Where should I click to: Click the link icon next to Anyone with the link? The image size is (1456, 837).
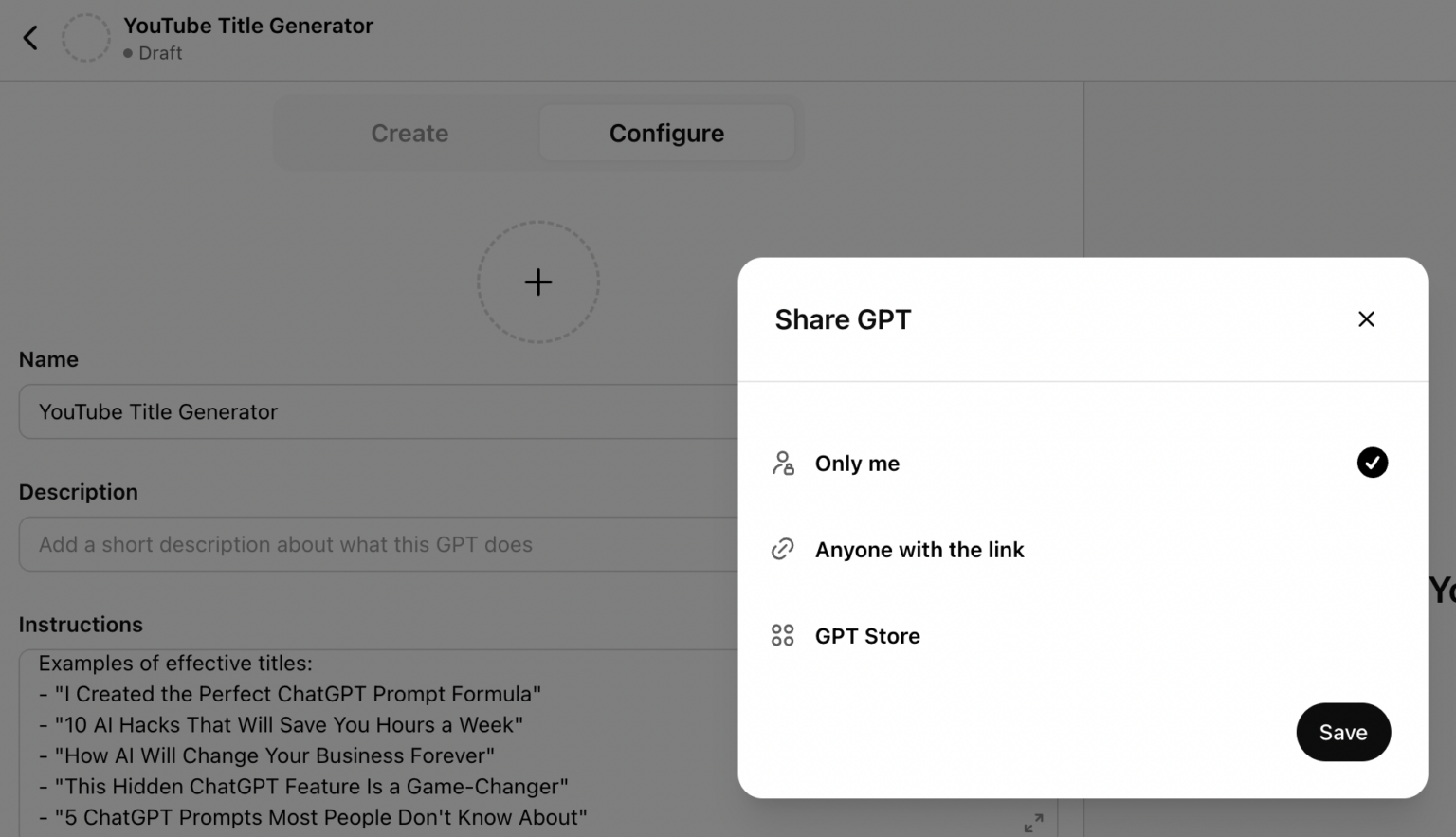click(x=782, y=549)
